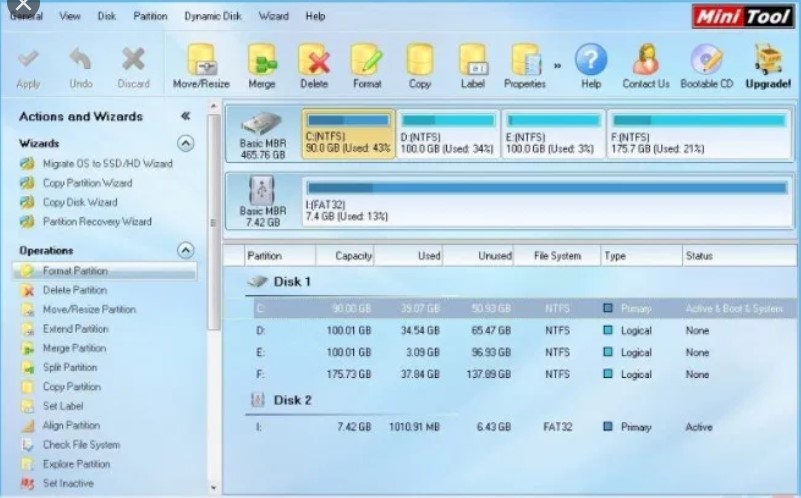Open the Wizard menu
Screen dimensions: 801x498
click(273, 16)
